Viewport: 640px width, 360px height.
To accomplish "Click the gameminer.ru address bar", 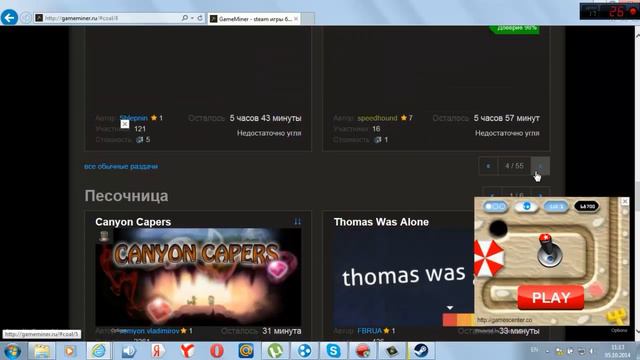I will pos(109,18).
